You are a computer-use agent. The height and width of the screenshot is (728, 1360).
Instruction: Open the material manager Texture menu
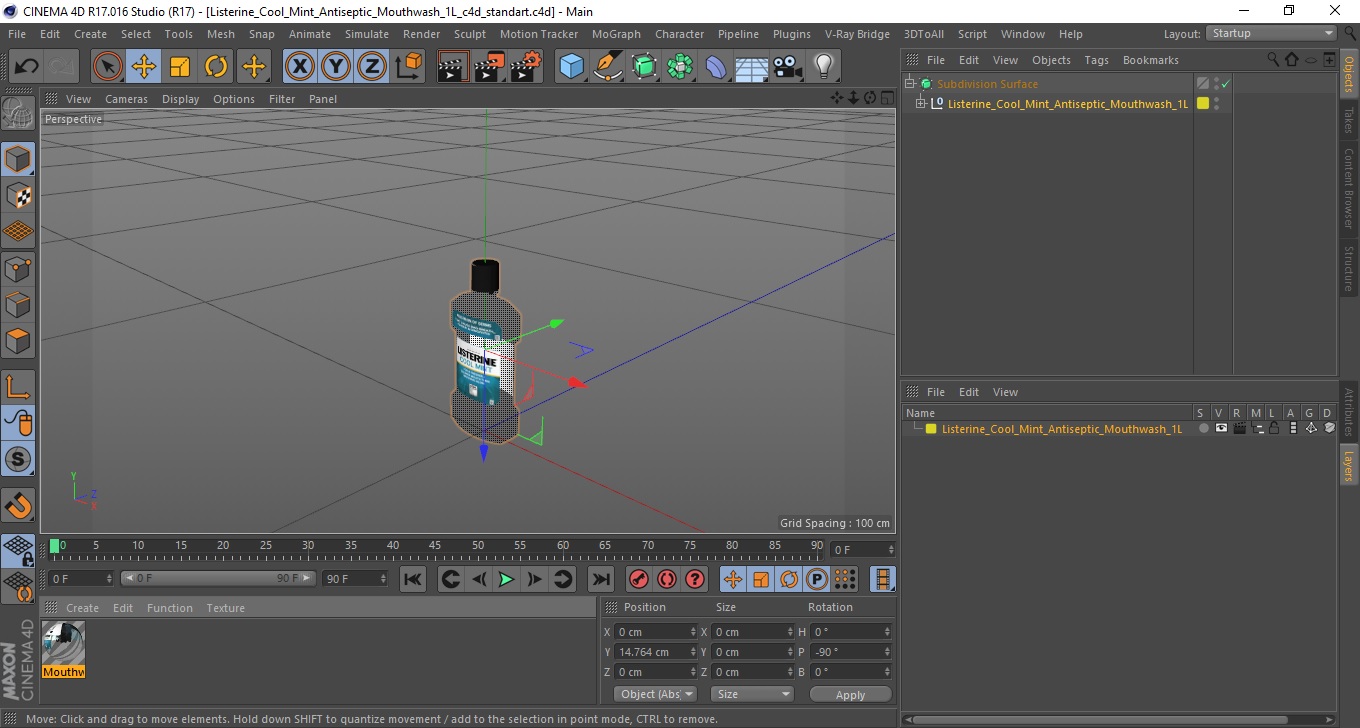[x=225, y=608]
